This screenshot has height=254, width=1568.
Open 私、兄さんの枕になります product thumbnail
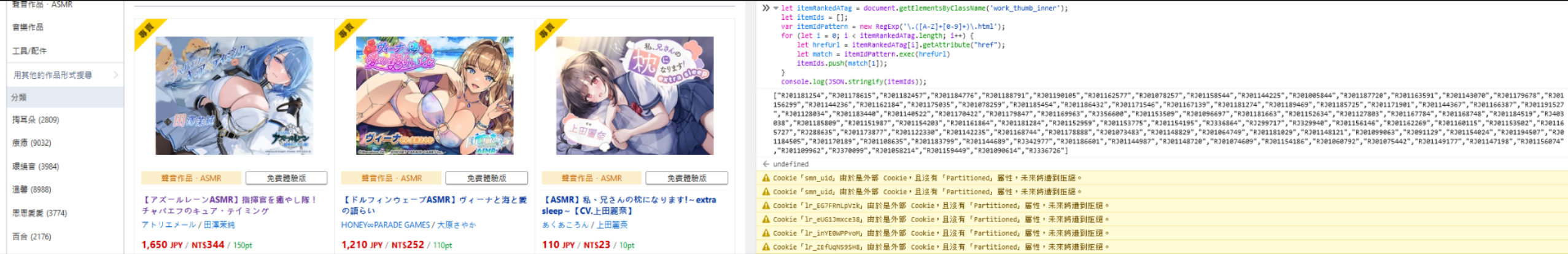tap(635, 95)
